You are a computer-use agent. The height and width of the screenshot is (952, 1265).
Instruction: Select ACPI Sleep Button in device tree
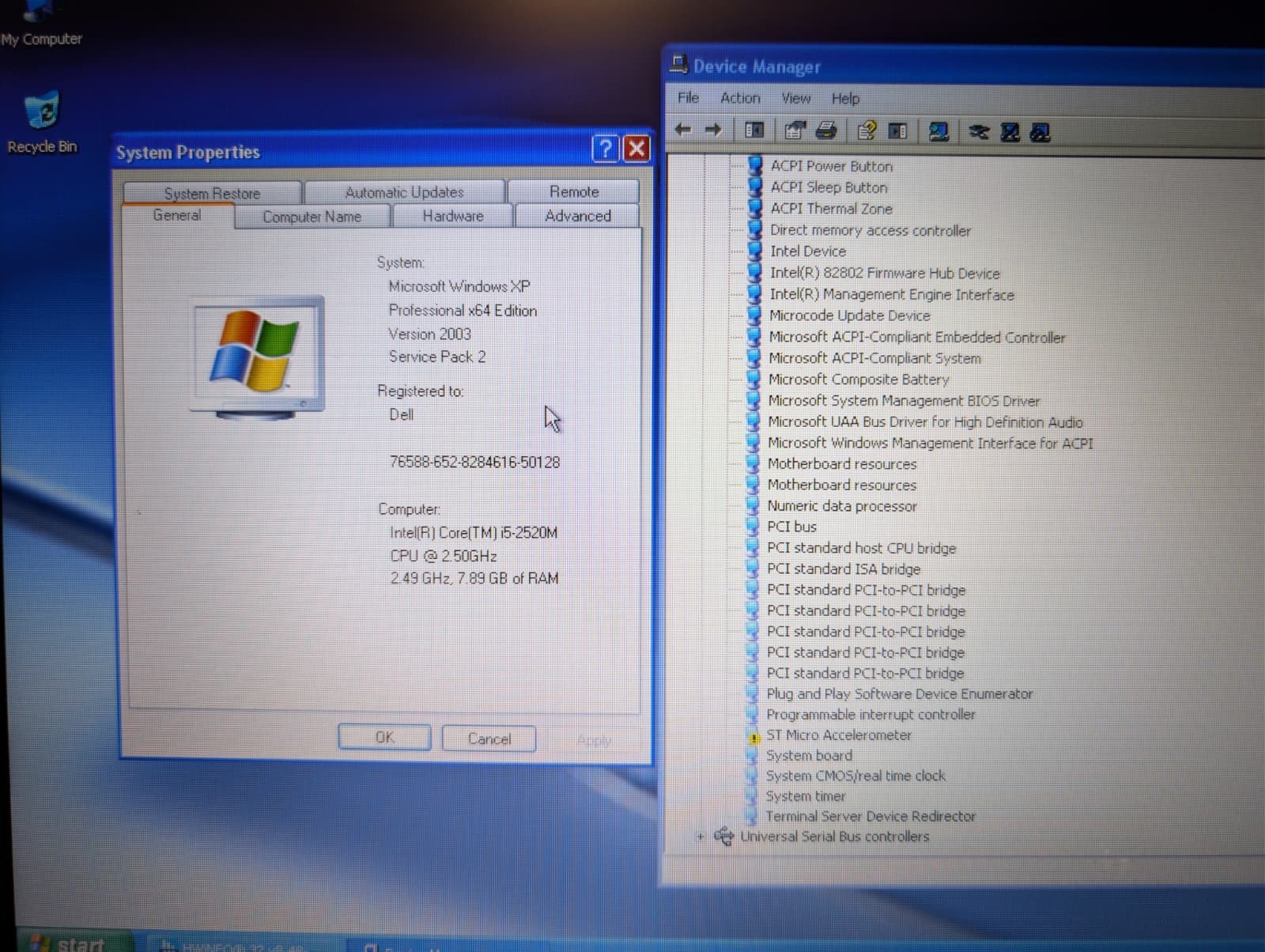coord(829,187)
